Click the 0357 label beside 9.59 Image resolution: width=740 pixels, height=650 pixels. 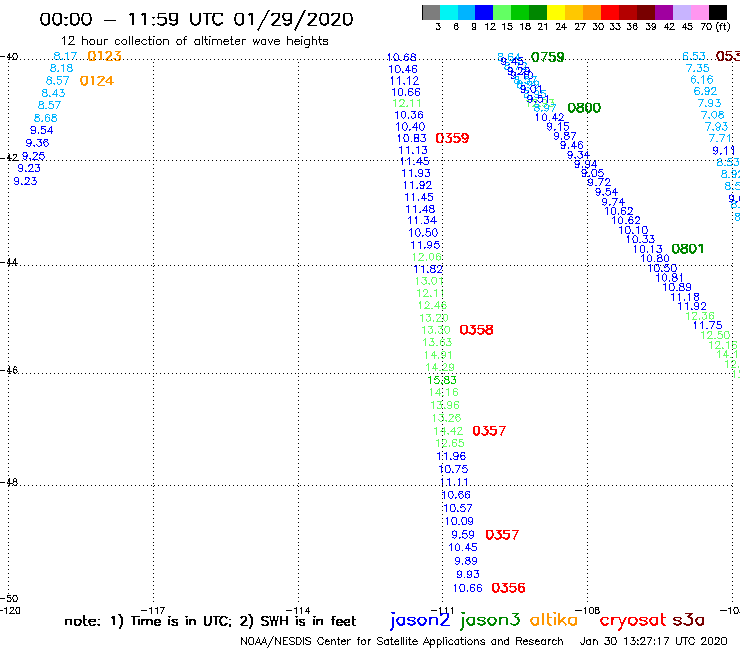coord(502,535)
